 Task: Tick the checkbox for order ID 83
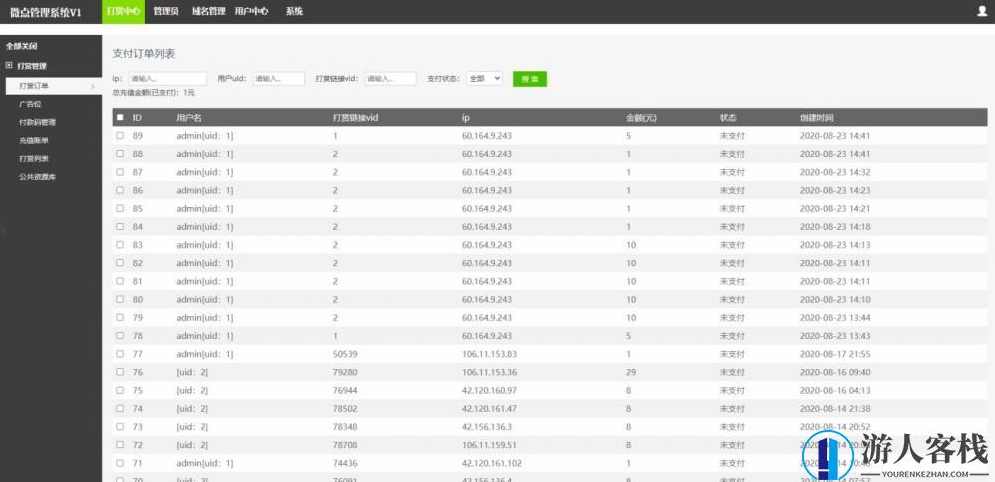click(x=120, y=245)
